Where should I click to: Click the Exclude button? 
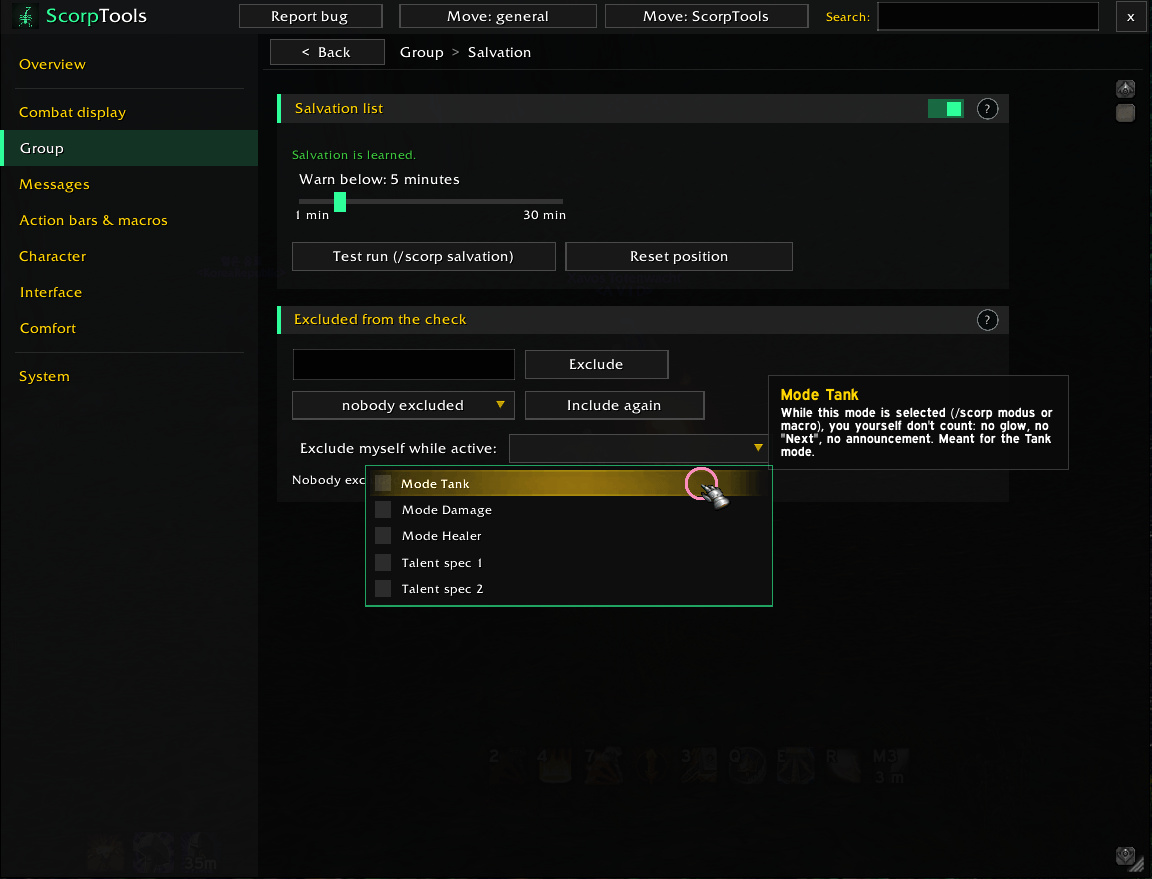click(597, 365)
